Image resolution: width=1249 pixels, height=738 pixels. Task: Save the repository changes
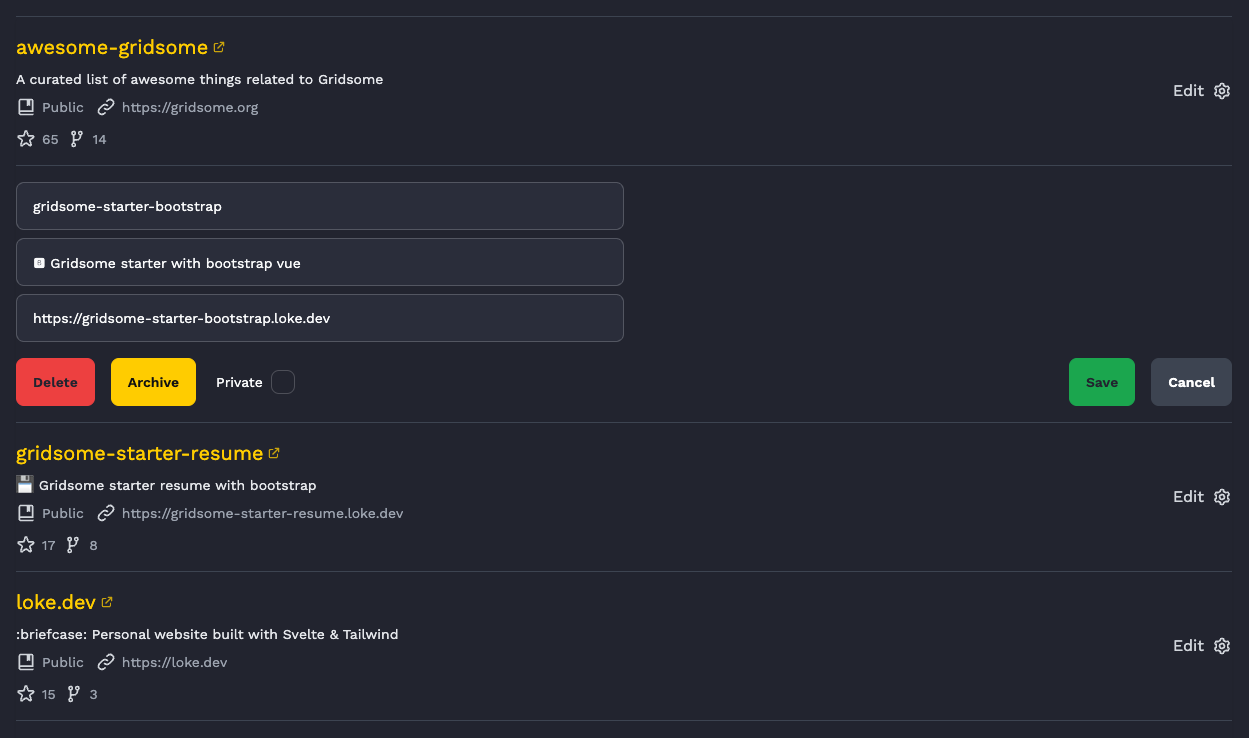pyautogui.click(x=1102, y=382)
